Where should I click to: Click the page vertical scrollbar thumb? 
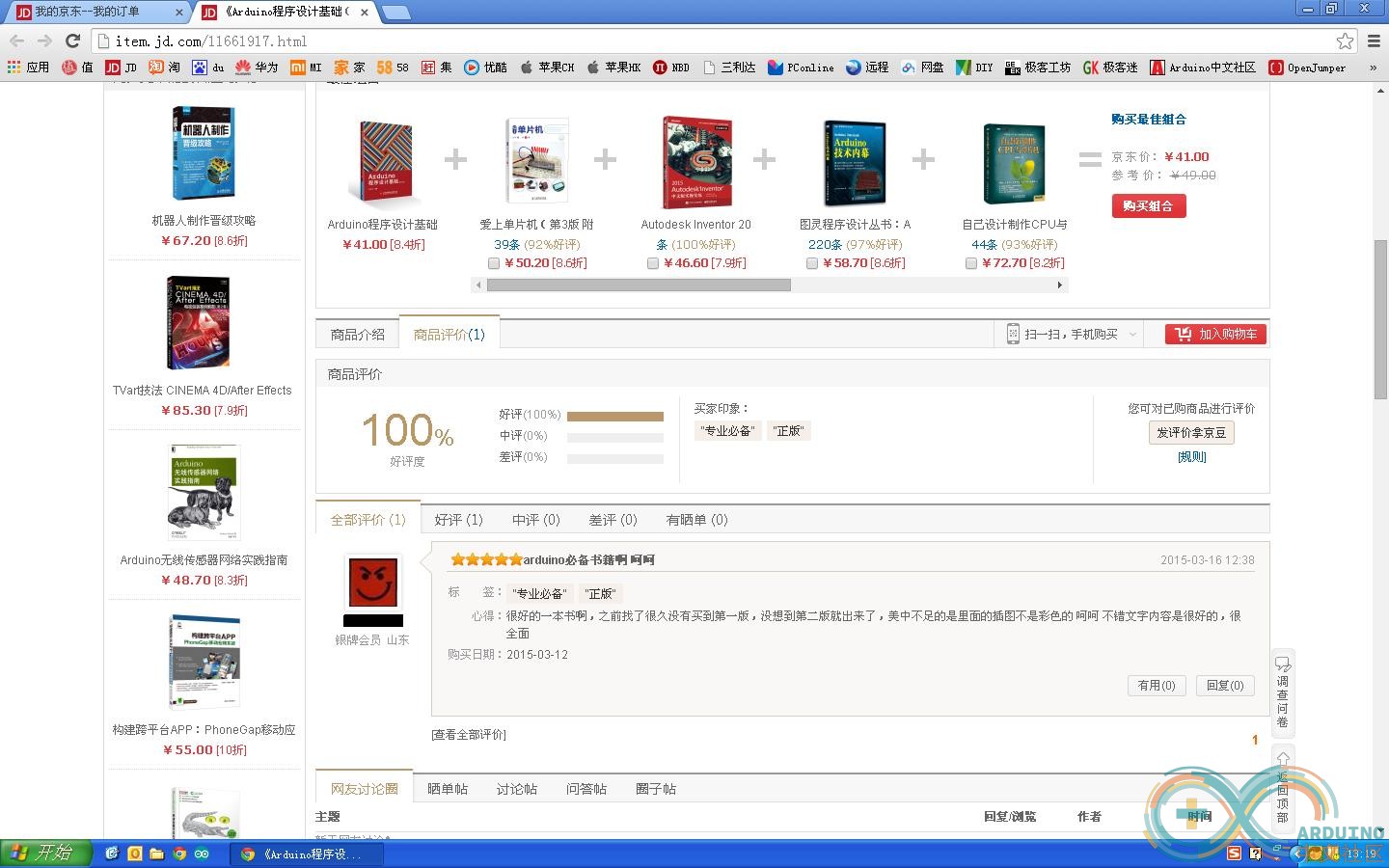1380,318
